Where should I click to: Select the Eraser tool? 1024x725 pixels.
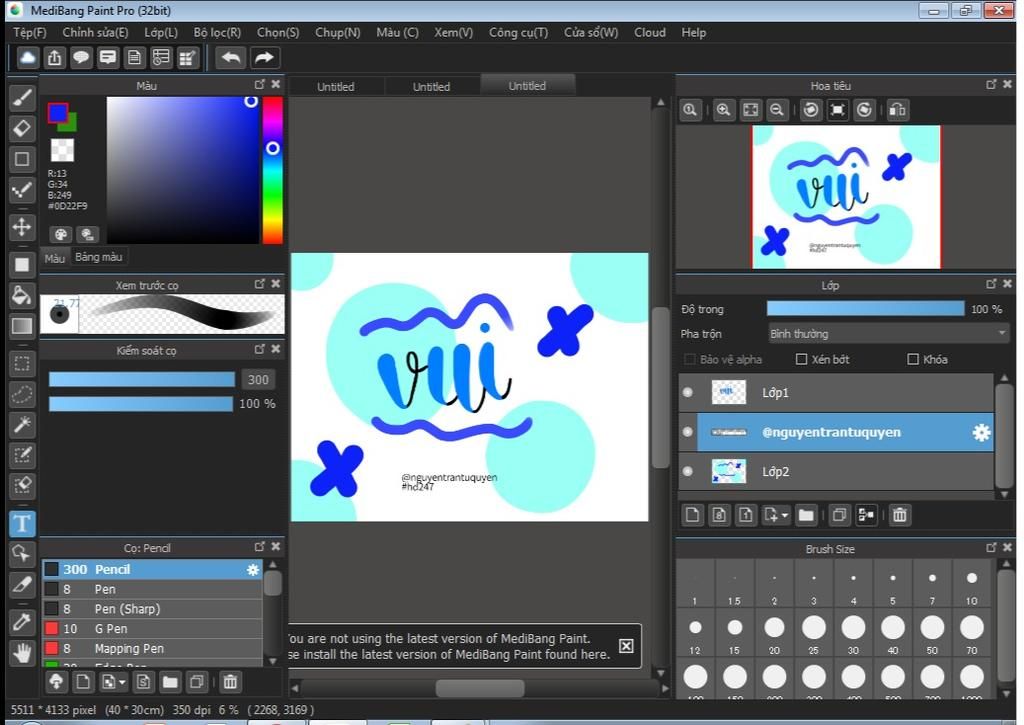point(22,129)
